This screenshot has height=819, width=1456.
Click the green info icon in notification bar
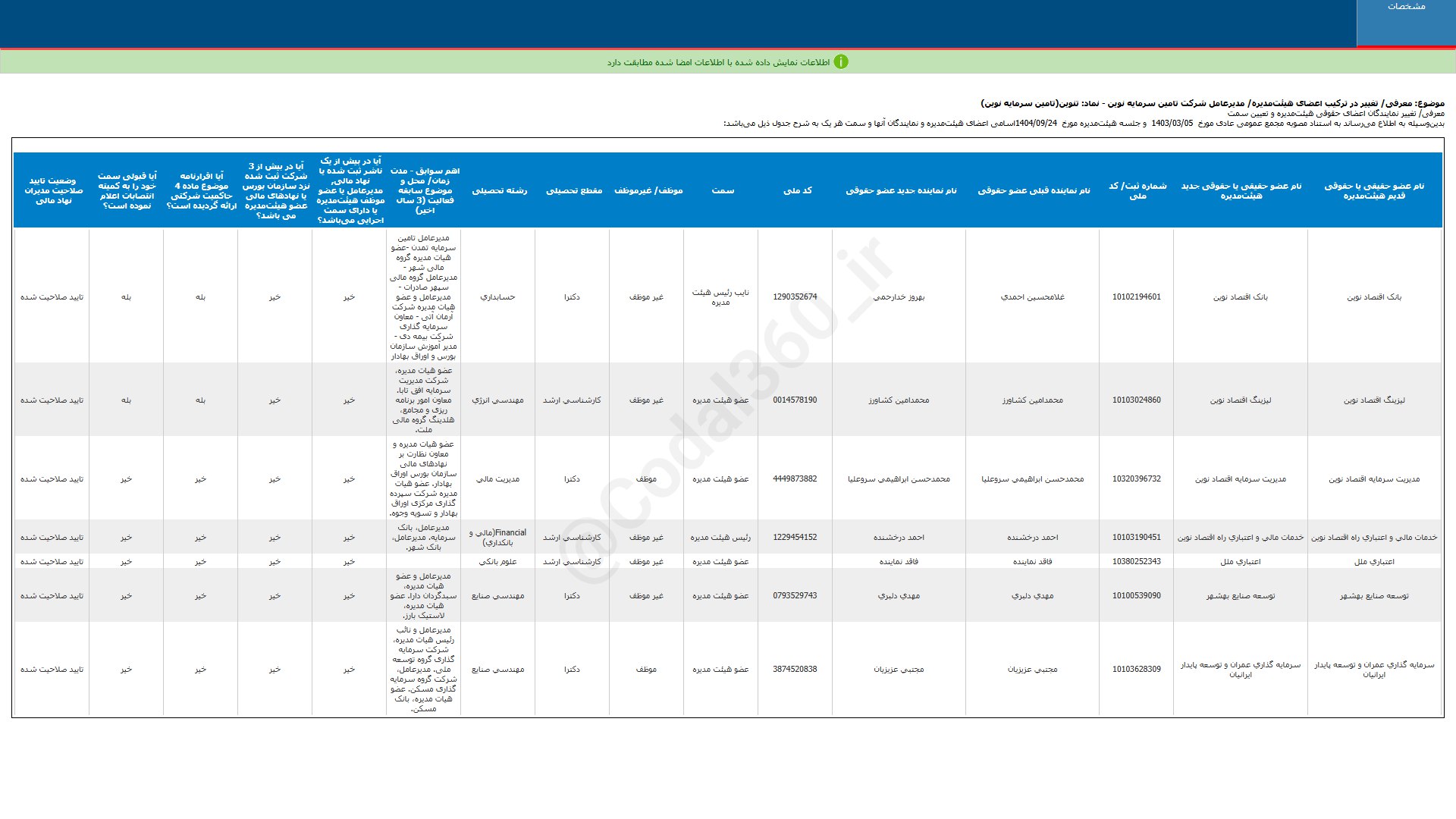click(840, 62)
